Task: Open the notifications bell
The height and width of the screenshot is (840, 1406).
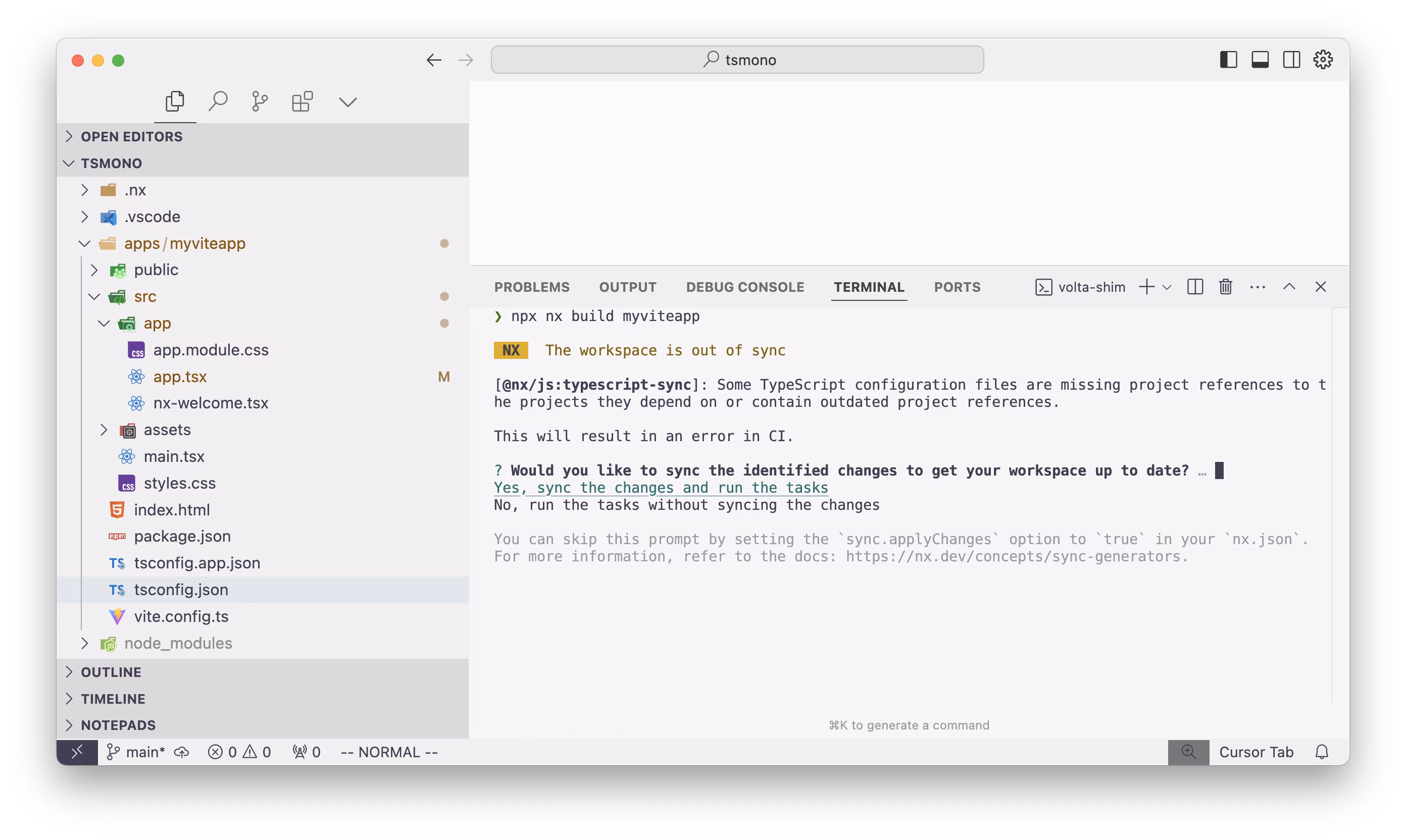Action: 1322,752
